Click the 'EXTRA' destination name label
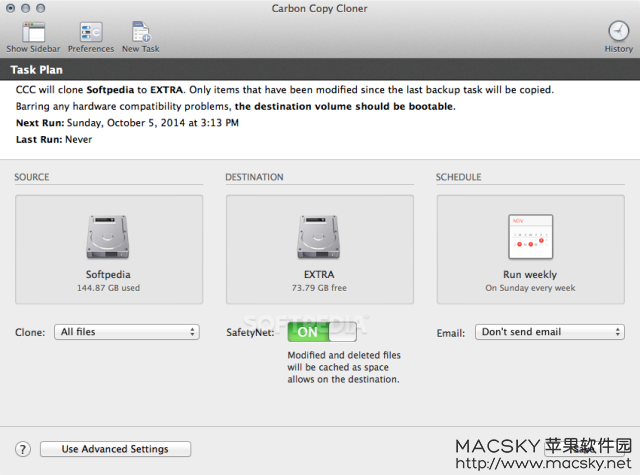This screenshot has width=640, height=475. coord(319,274)
